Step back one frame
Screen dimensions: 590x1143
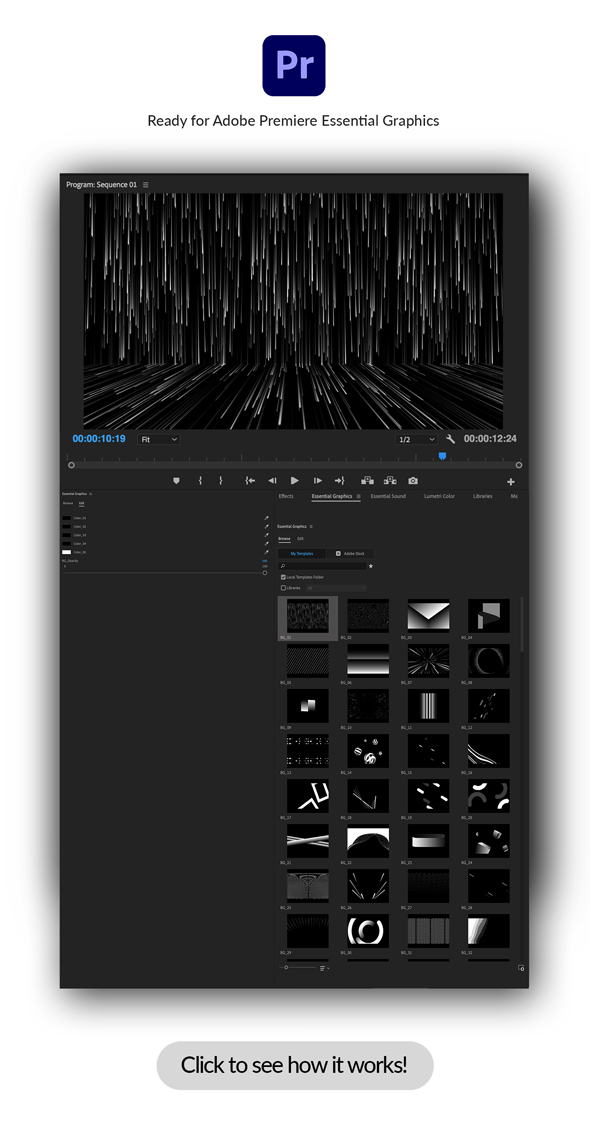coord(272,481)
